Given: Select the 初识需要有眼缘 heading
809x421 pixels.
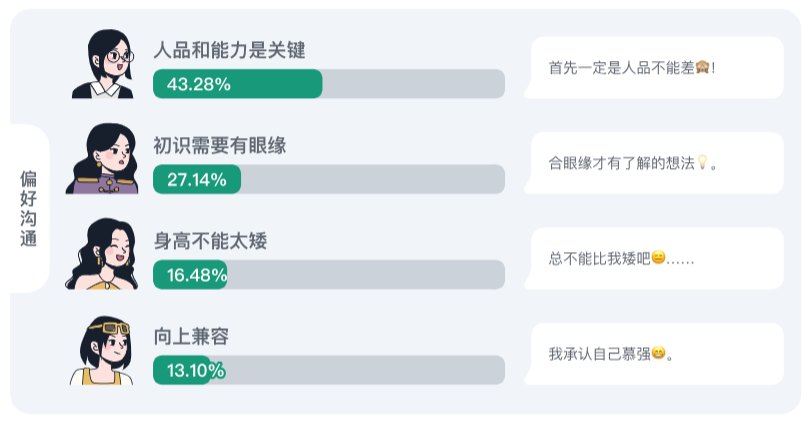Looking at the screenshot, I should pos(220,145).
